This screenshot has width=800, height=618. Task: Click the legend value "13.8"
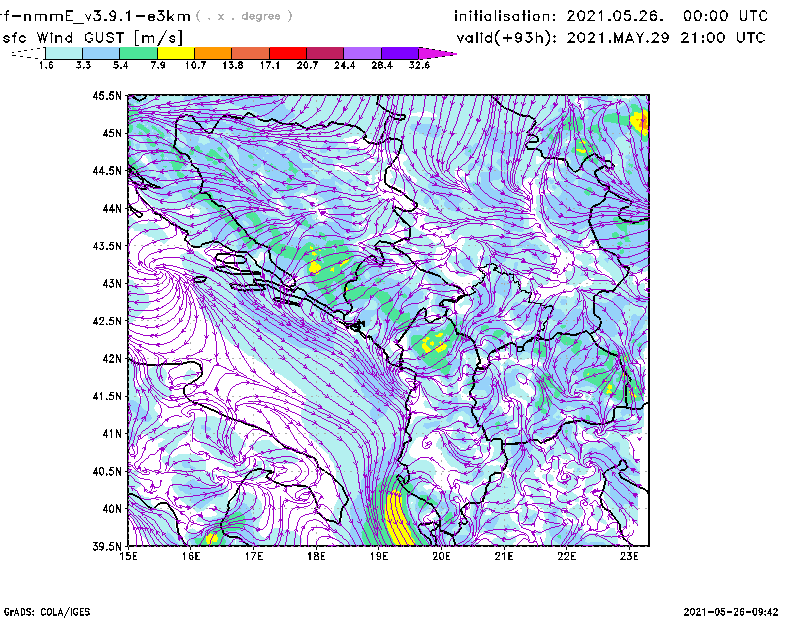click(233, 65)
